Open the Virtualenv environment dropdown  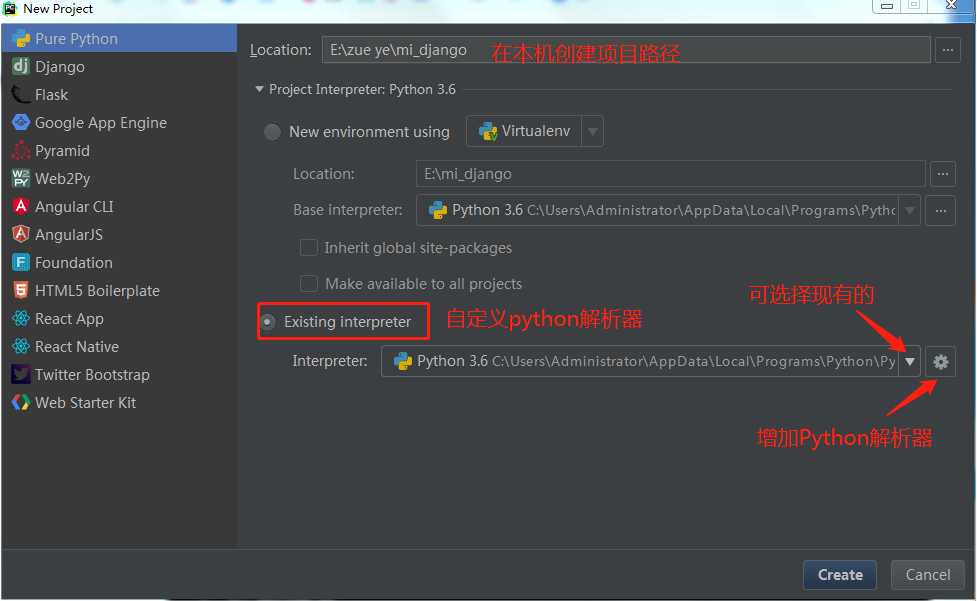click(593, 131)
